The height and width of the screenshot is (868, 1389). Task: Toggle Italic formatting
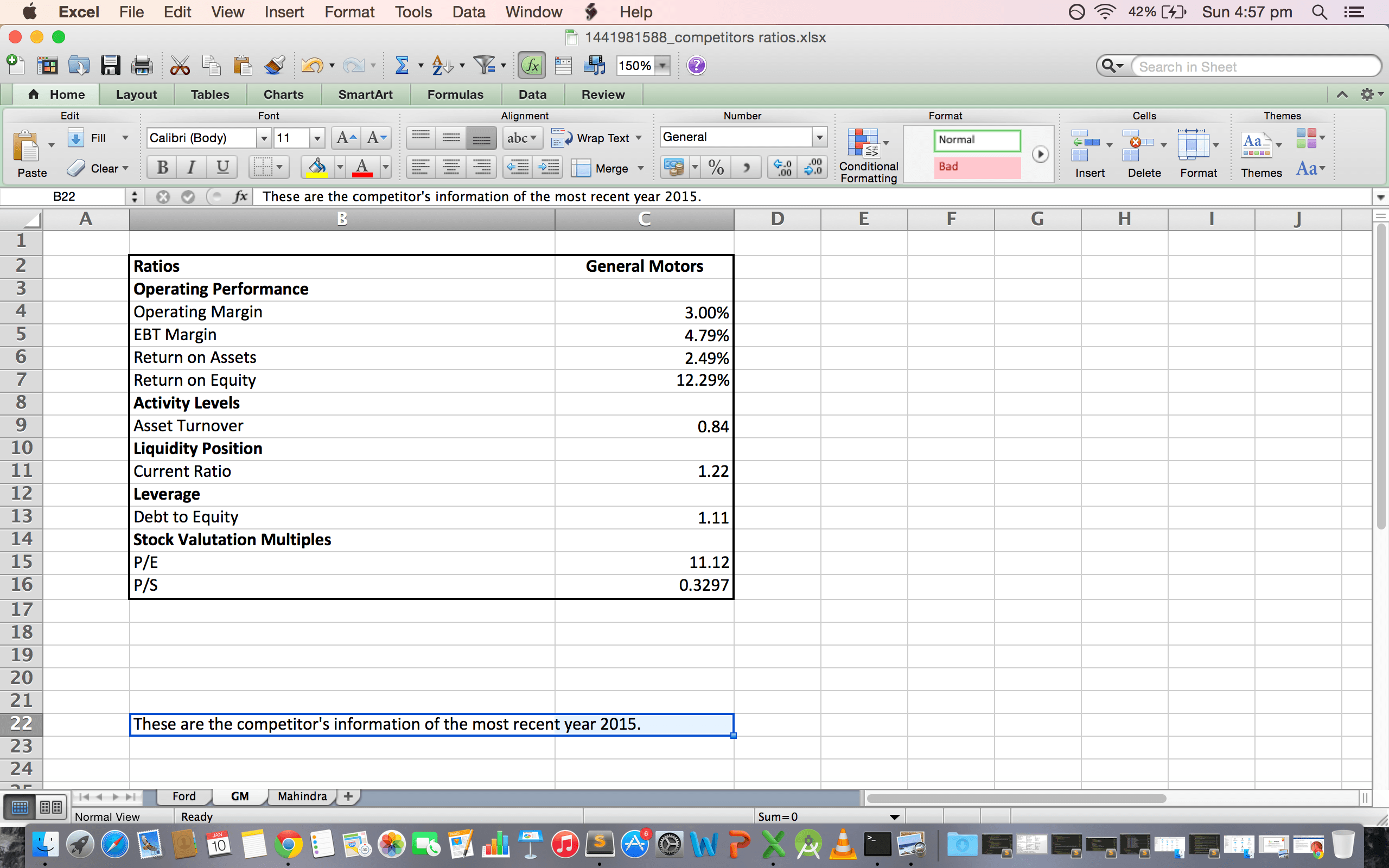click(192, 168)
